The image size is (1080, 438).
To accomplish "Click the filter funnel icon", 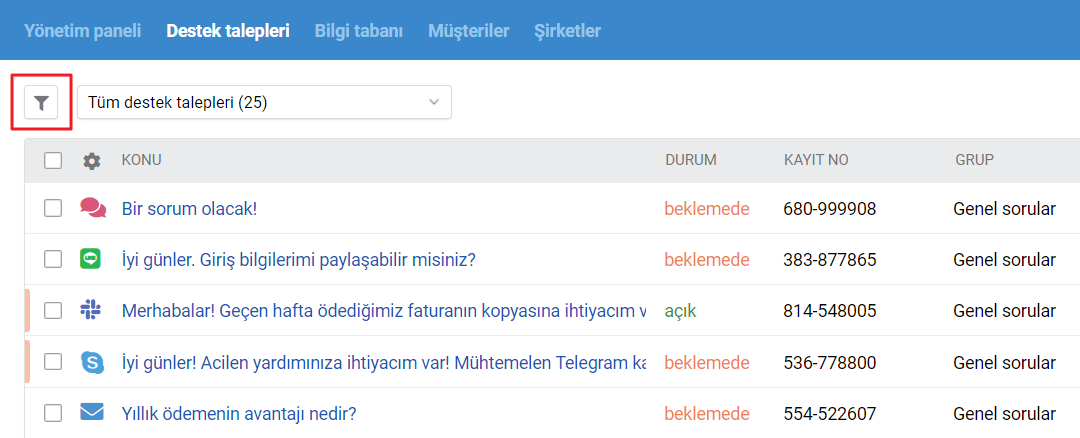I will pos(41,102).
